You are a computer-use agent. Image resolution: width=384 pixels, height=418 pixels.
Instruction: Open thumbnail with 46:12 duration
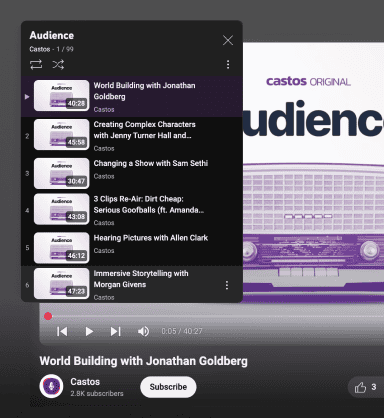(62, 248)
